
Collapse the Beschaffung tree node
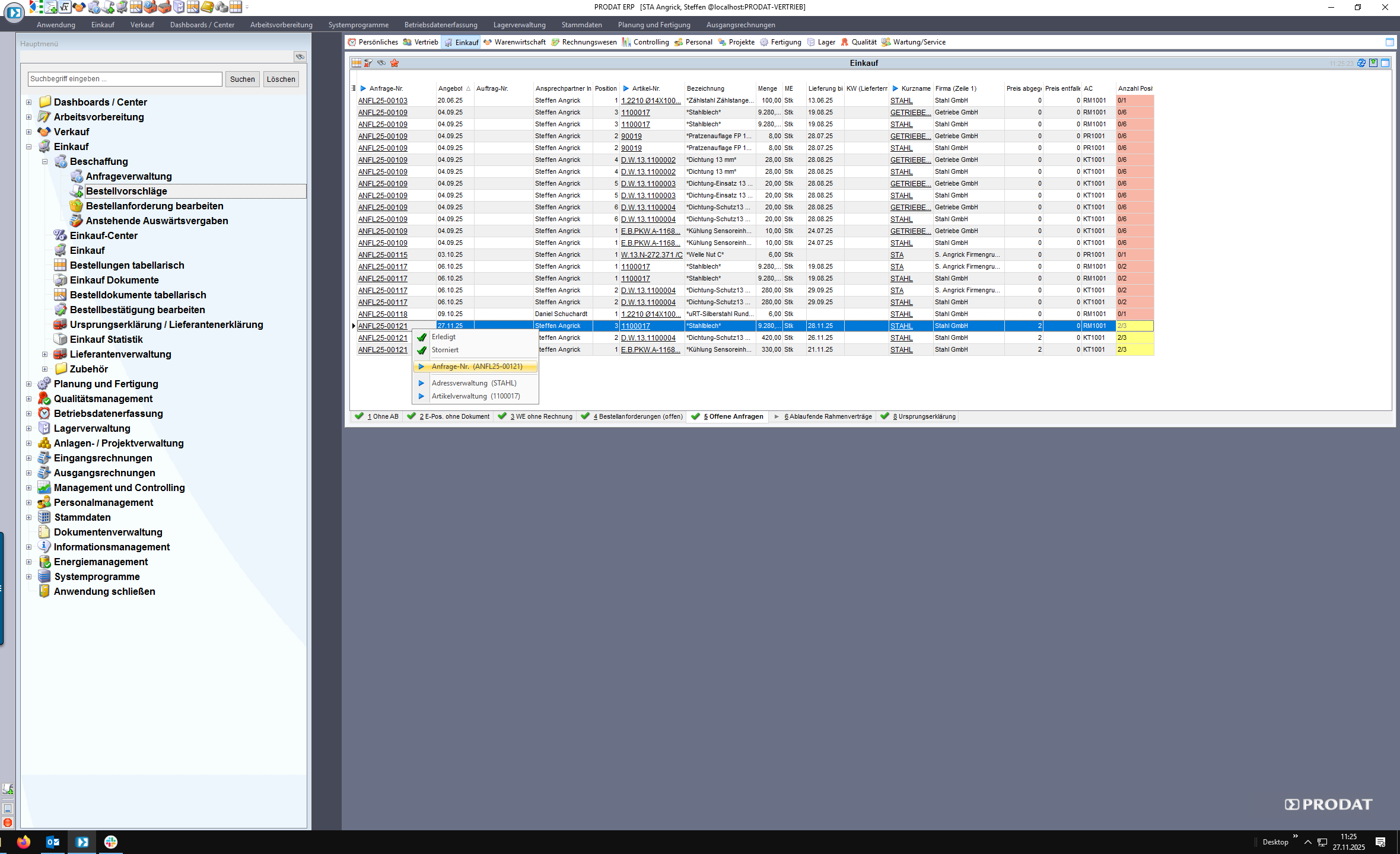[44, 161]
